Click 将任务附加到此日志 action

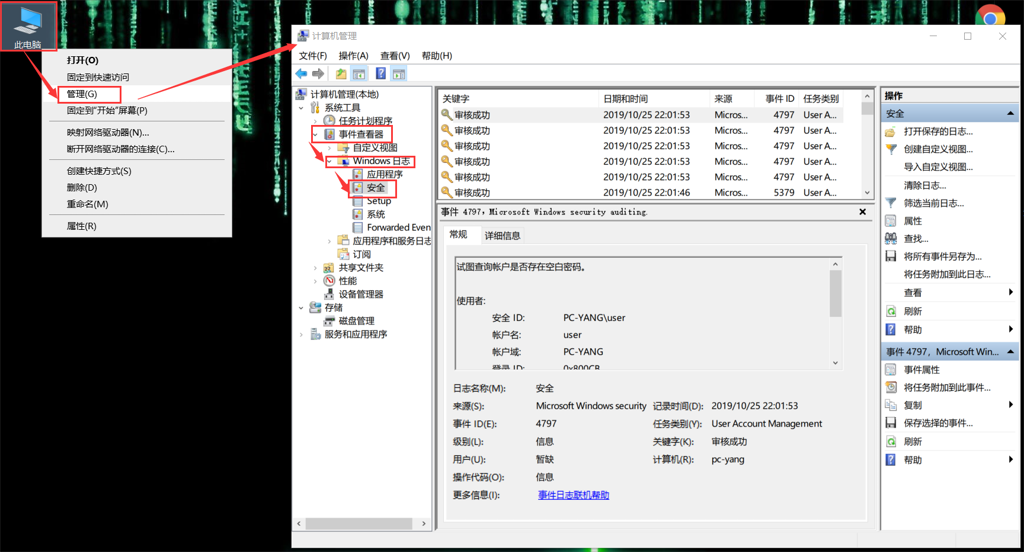tap(947, 274)
